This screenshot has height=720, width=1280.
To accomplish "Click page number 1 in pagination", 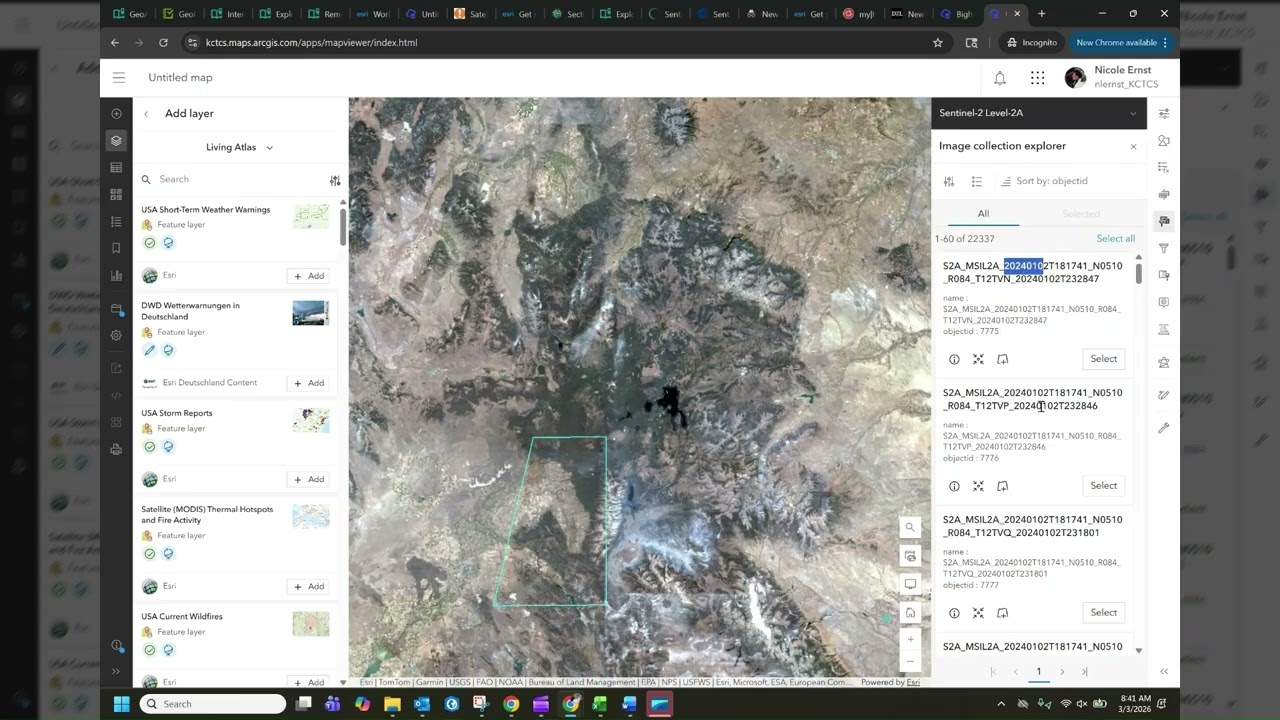I will [1039, 672].
